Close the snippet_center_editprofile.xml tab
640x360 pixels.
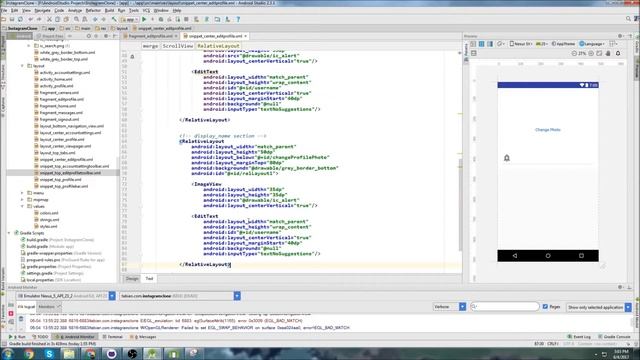pos(246,36)
